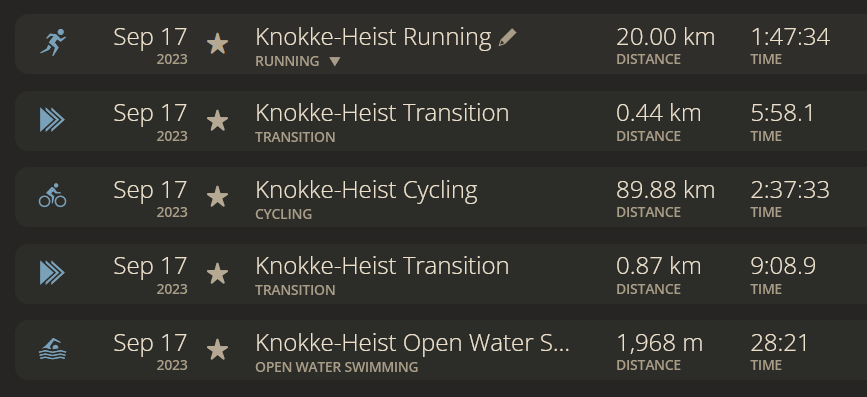Toggle favorite star for 0.44 km transition
The width and height of the screenshot is (867, 397).
coord(217,121)
